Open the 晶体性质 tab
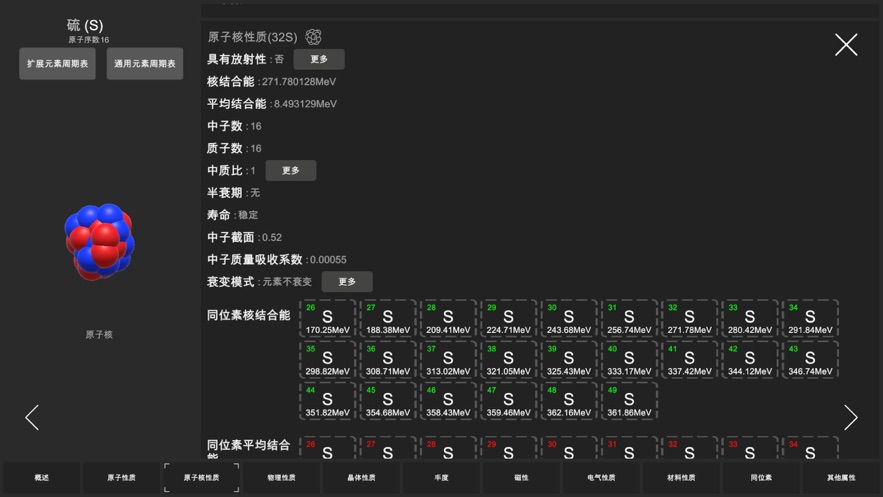The image size is (883, 497). [x=361, y=478]
